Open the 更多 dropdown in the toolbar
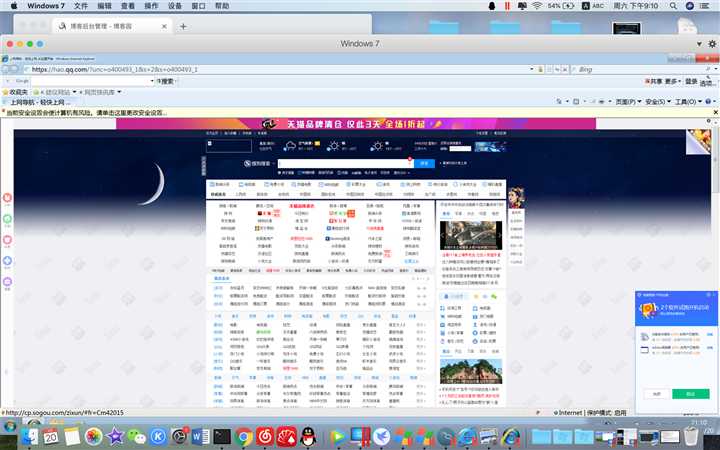Image resolution: width=720 pixels, height=450 pixels. (673, 81)
